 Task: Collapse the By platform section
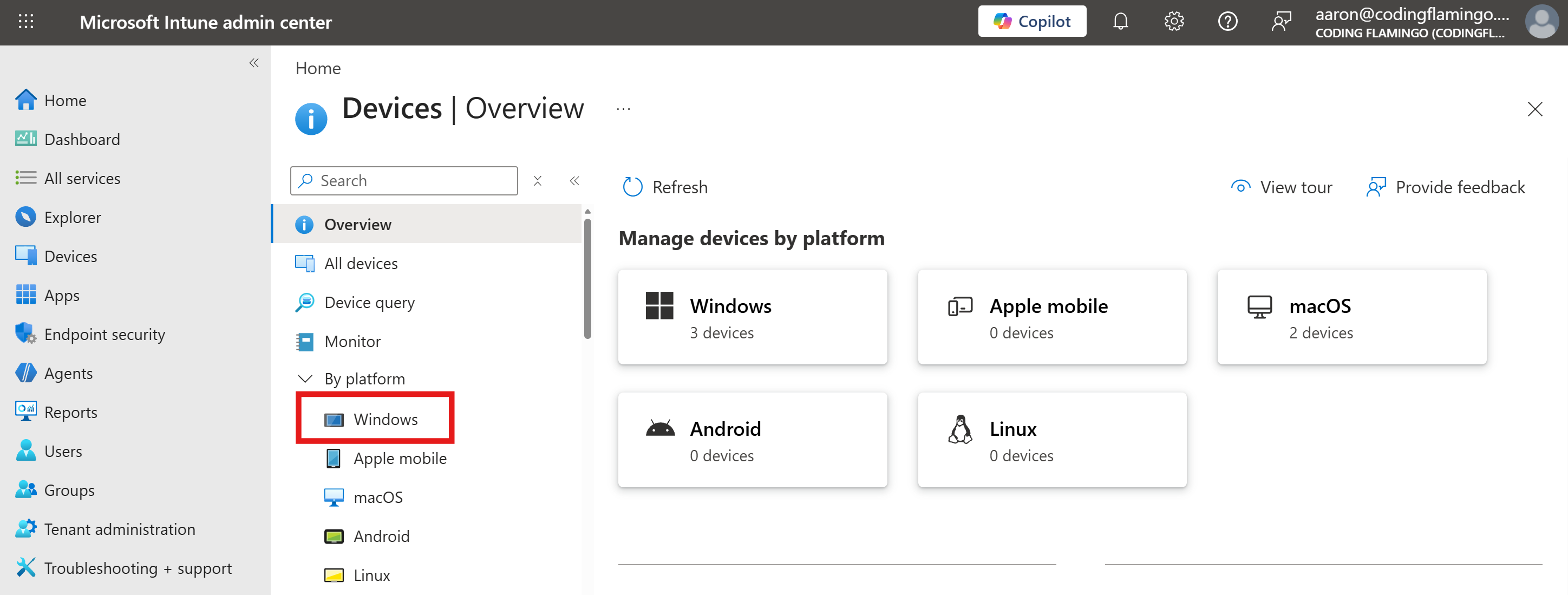coord(305,379)
